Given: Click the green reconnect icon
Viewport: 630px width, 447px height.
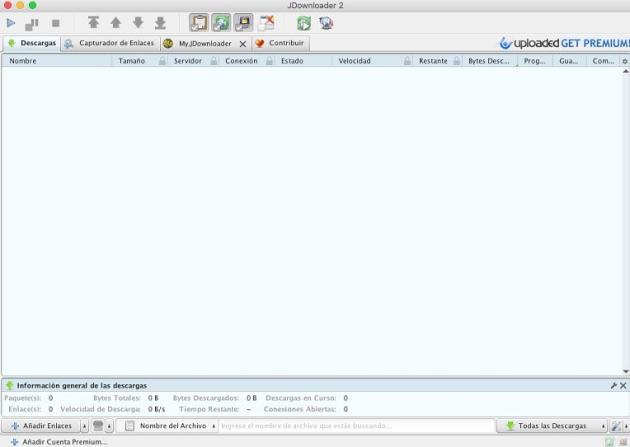Looking at the screenshot, I should (x=304, y=23).
